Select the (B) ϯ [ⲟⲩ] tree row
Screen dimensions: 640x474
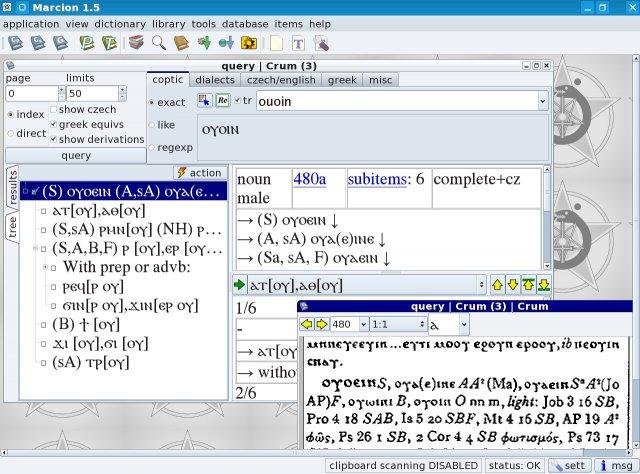pyautogui.click(x=86, y=325)
